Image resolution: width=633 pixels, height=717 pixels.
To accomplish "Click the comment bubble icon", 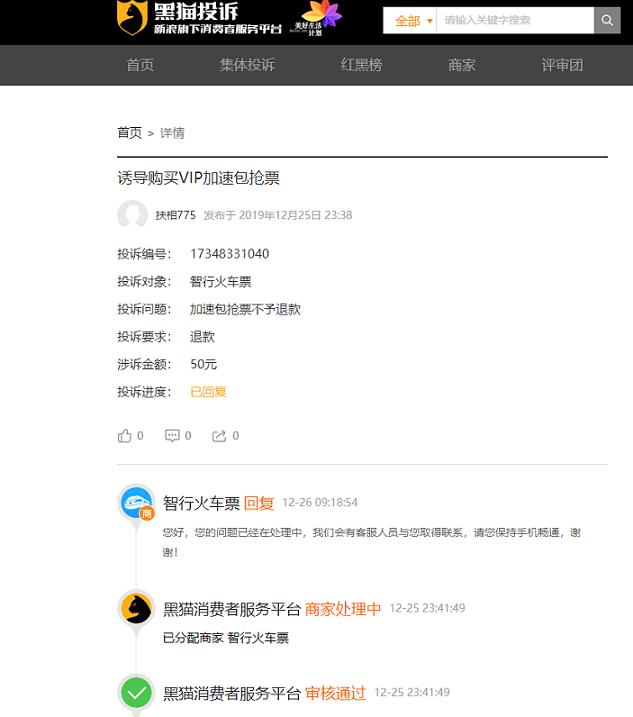I will click(x=172, y=435).
